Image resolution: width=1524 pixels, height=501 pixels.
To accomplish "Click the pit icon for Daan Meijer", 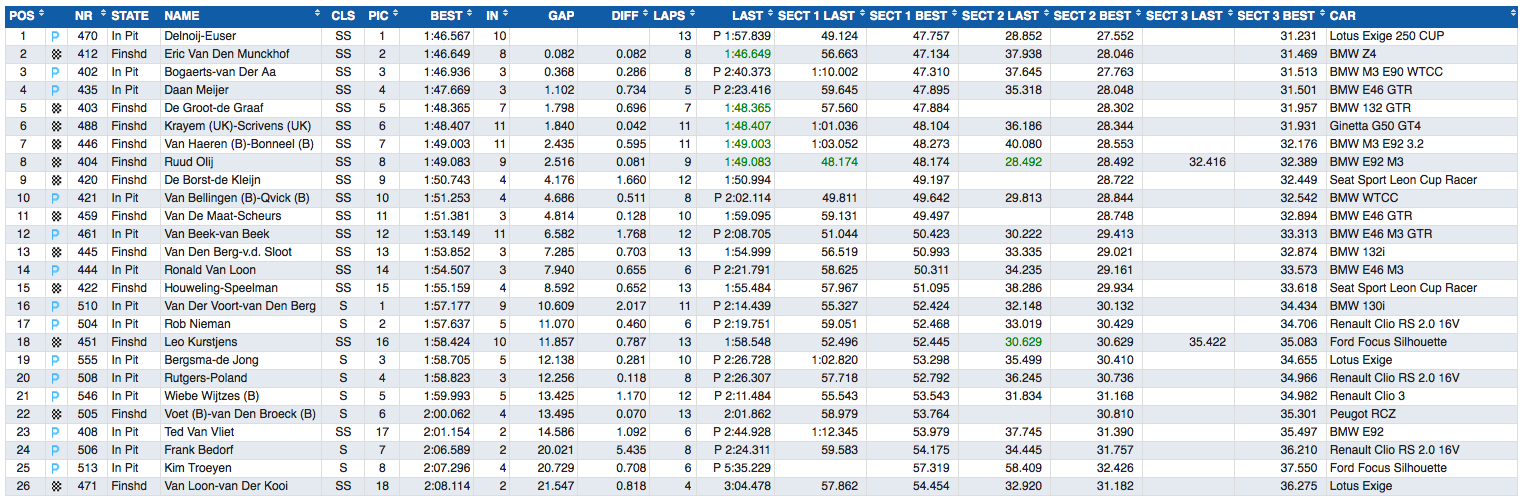I will (56, 90).
